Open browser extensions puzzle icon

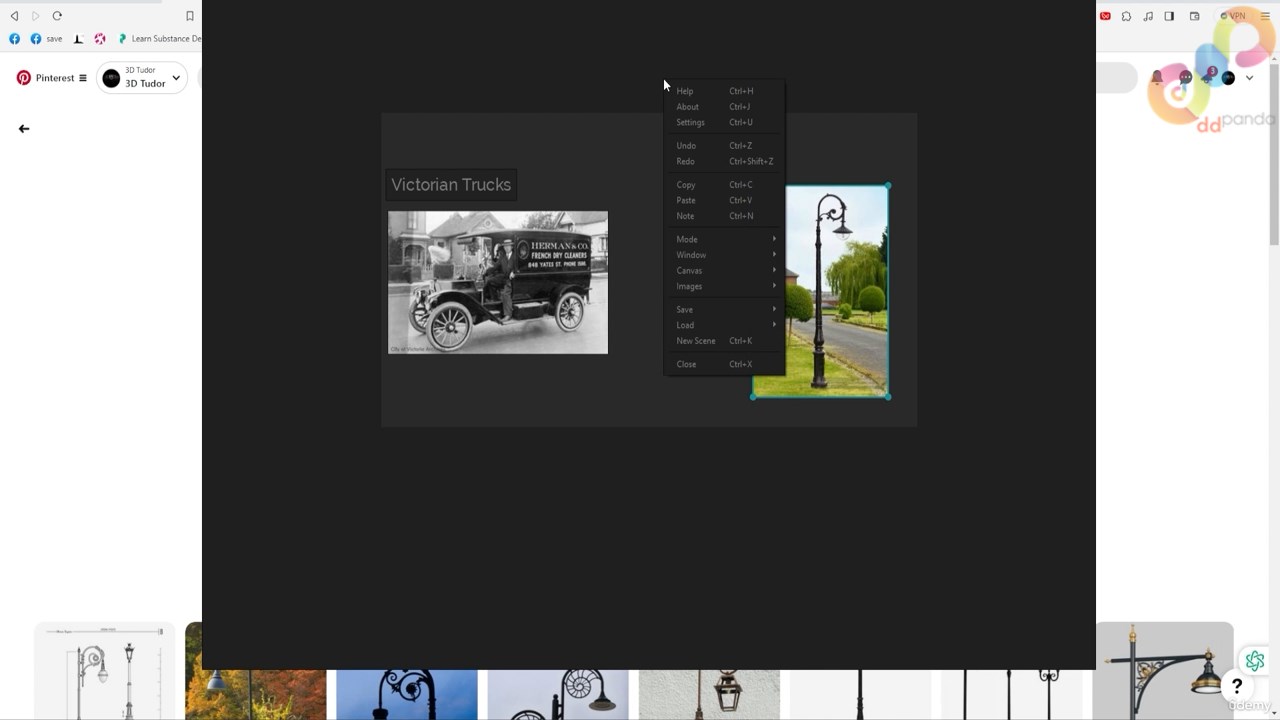[x=1126, y=16]
